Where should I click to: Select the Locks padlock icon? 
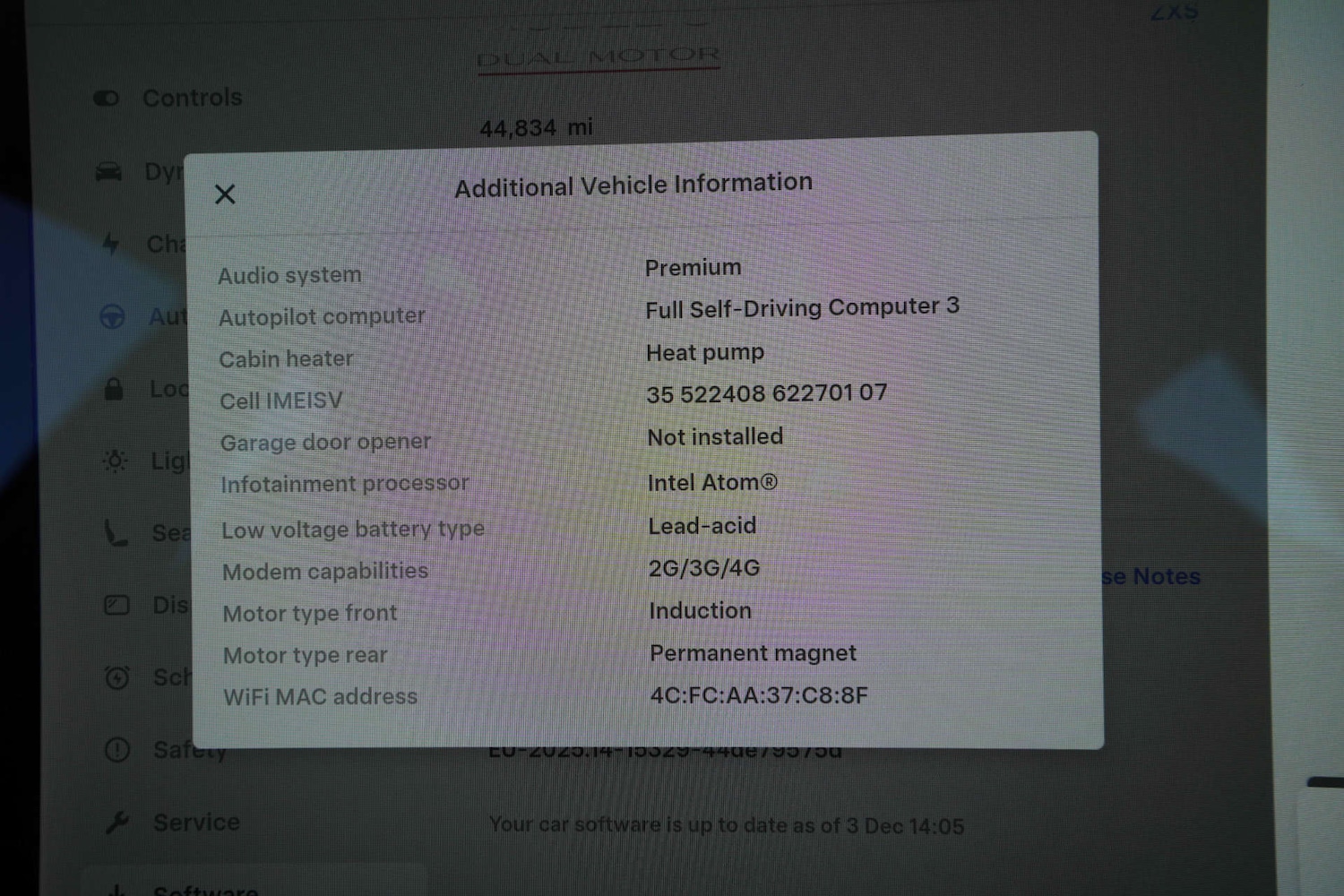pyautogui.click(x=116, y=389)
